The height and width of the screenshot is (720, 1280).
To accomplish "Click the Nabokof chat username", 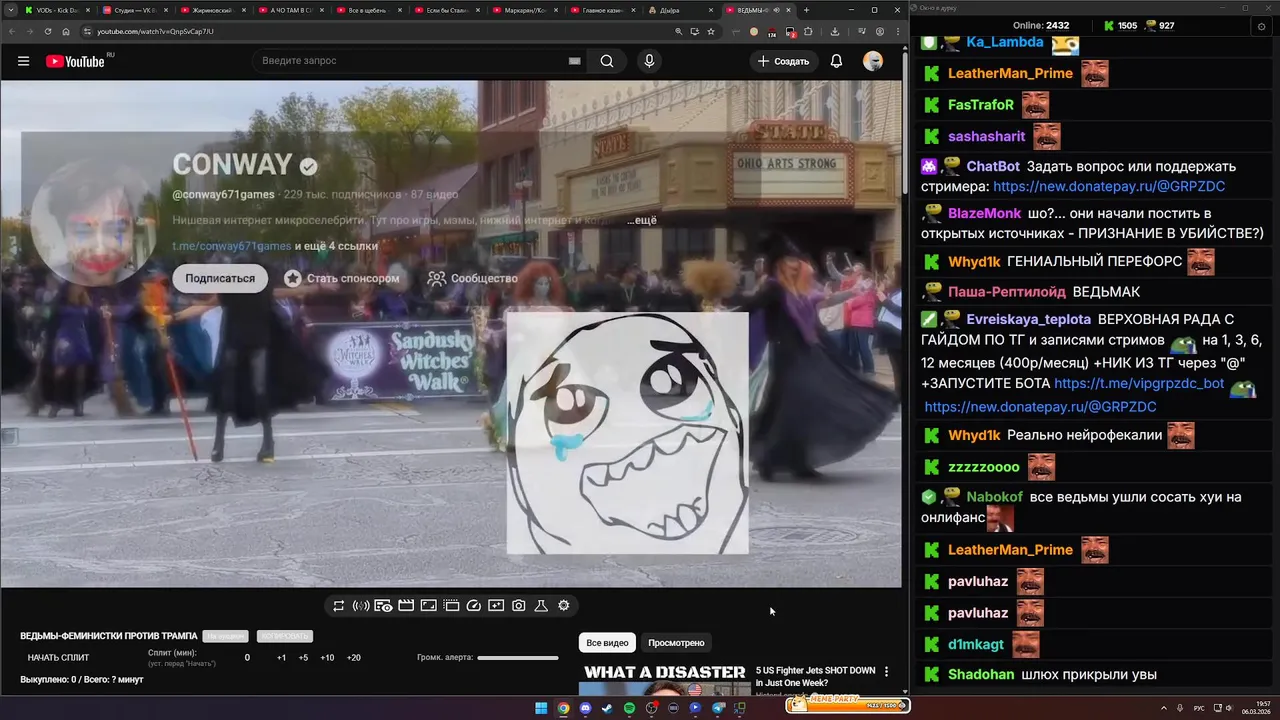I will click(994, 497).
